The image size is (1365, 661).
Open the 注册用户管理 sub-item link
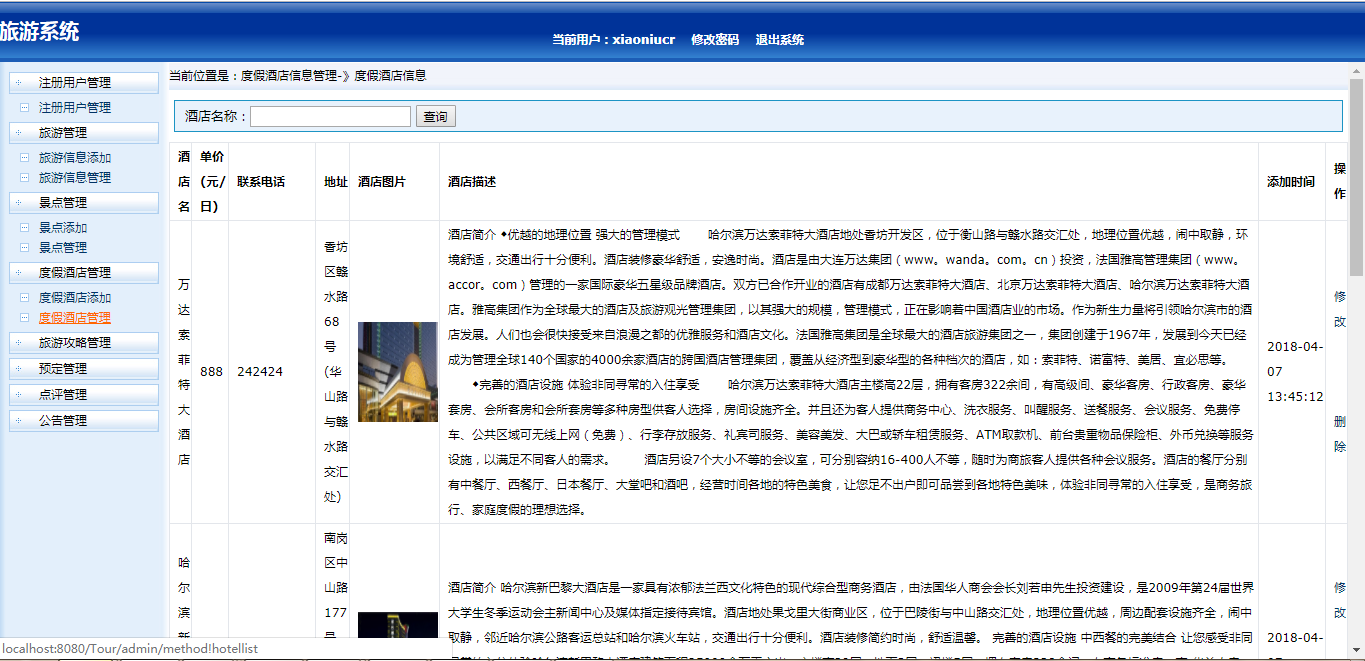(x=75, y=107)
